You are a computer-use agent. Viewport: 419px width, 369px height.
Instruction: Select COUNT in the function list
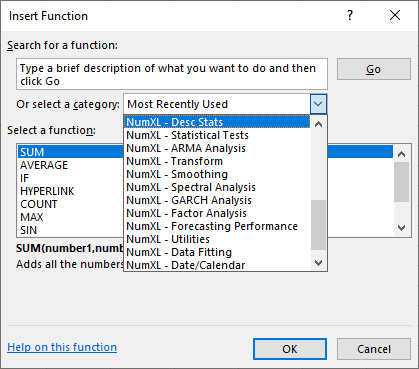click(x=71, y=204)
